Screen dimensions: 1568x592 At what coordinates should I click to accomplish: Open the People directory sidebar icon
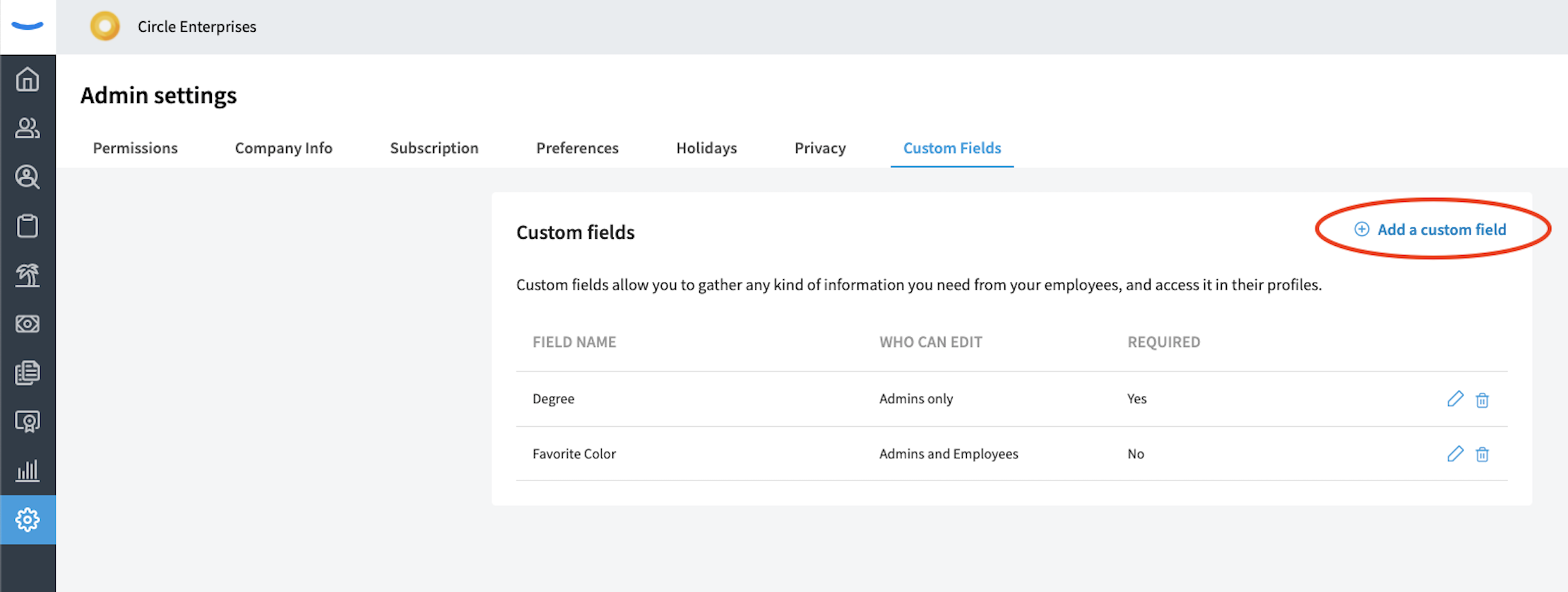click(28, 128)
